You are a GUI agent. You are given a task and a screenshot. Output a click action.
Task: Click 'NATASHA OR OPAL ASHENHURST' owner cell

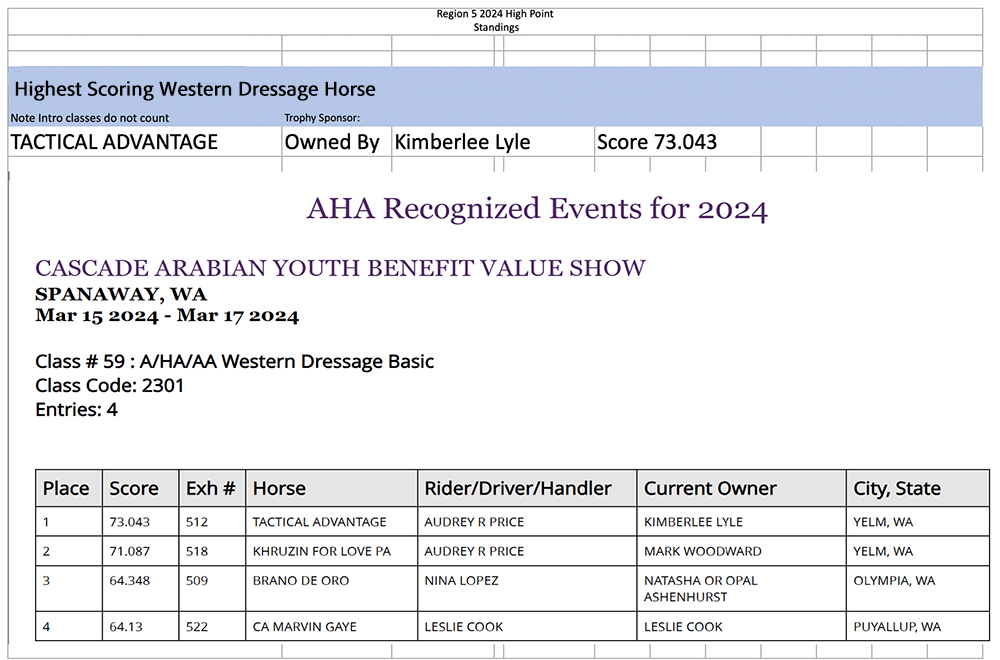742,589
